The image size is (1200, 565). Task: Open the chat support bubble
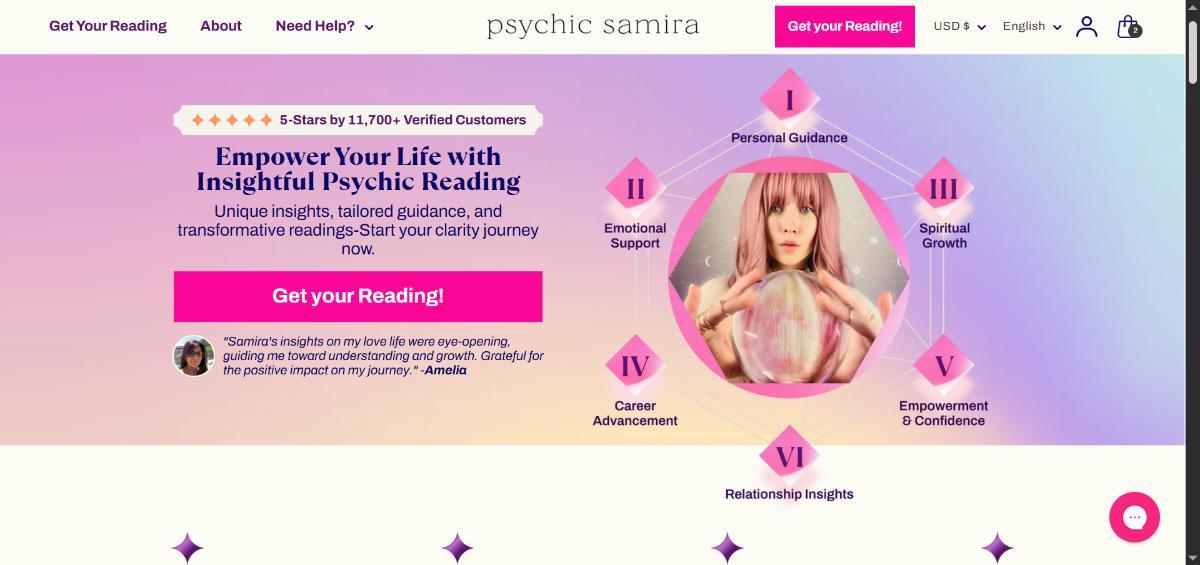point(1134,517)
